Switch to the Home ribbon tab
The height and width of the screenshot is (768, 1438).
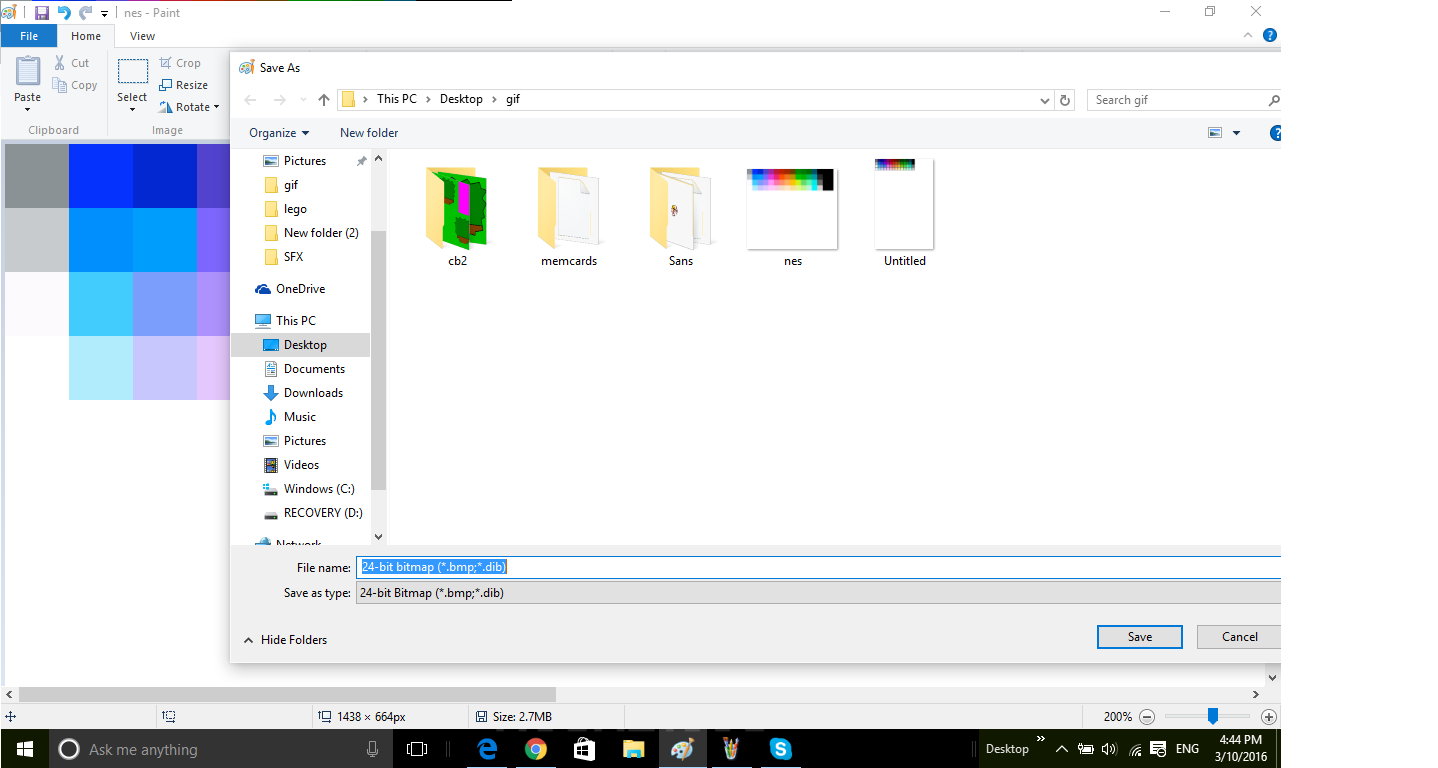[86, 36]
